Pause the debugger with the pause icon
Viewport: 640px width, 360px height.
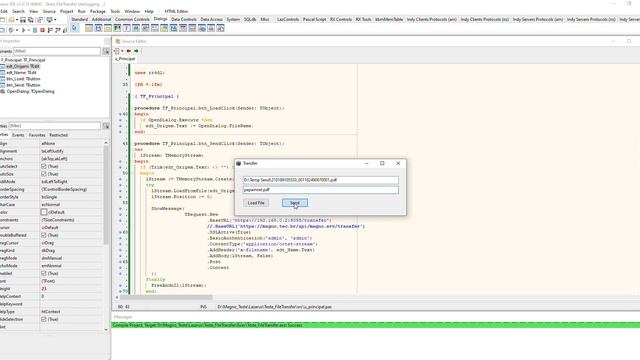click(35, 30)
